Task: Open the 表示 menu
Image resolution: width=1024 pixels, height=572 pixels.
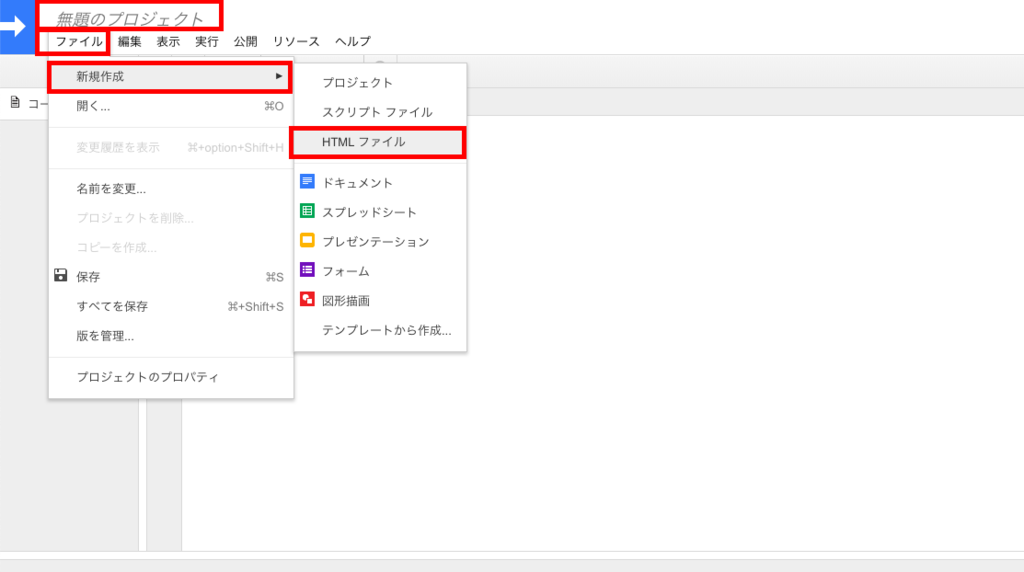Action: tap(168, 42)
